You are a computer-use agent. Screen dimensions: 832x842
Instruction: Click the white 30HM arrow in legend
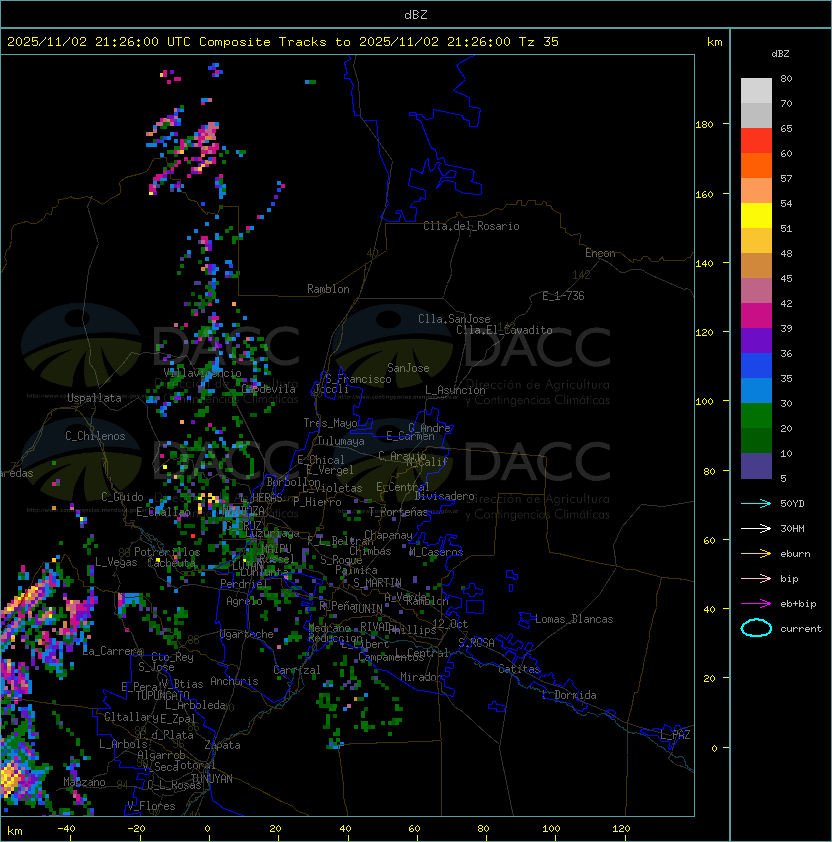point(756,528)
